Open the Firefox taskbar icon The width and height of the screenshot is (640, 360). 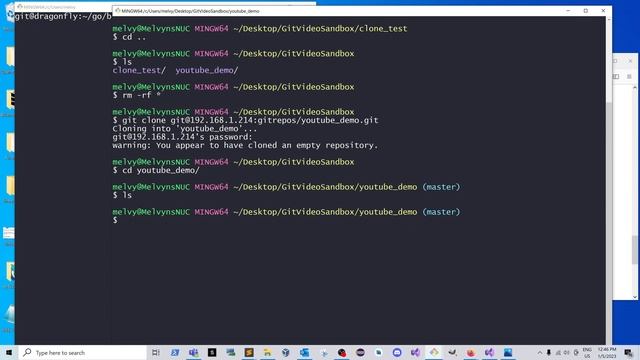471,353
